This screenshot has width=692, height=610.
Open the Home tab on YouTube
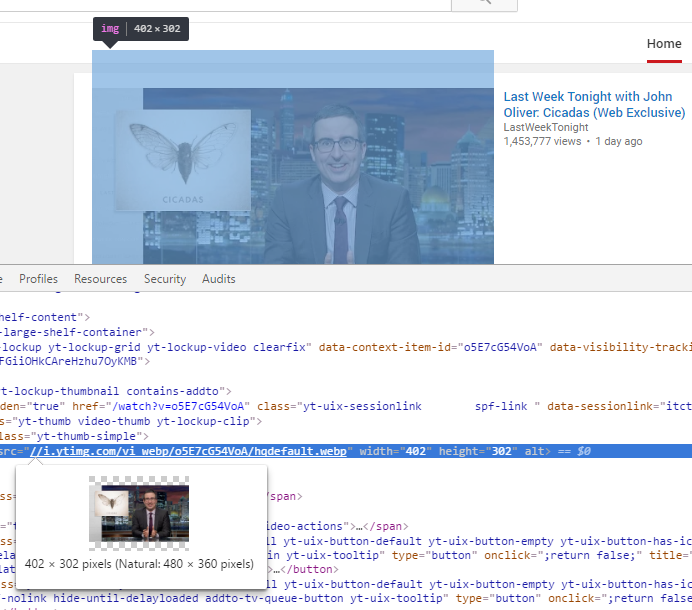click(664, 44)
